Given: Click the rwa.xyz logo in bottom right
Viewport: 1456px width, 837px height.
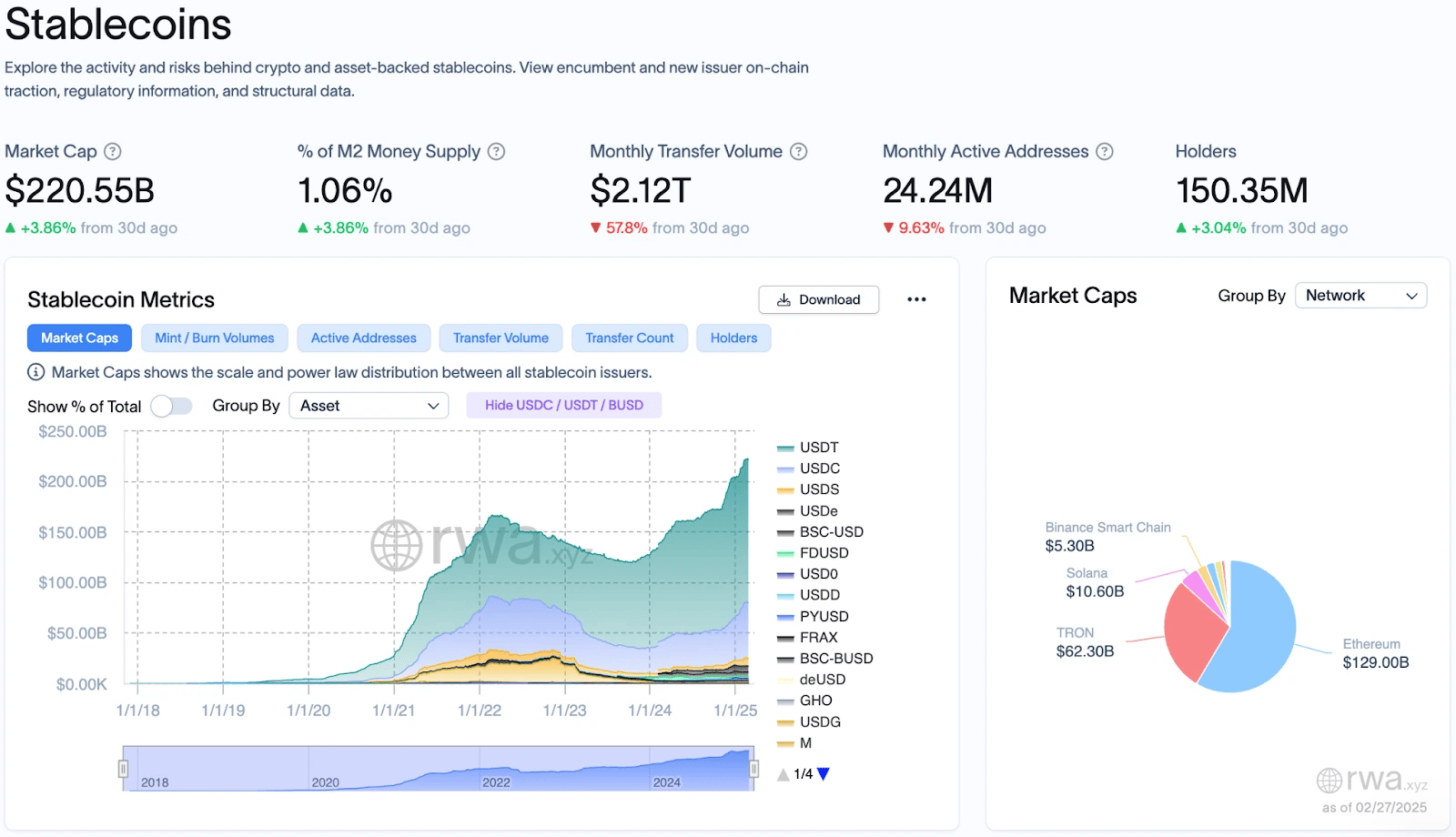Looking at the screenshot, I should (1371, 779).
